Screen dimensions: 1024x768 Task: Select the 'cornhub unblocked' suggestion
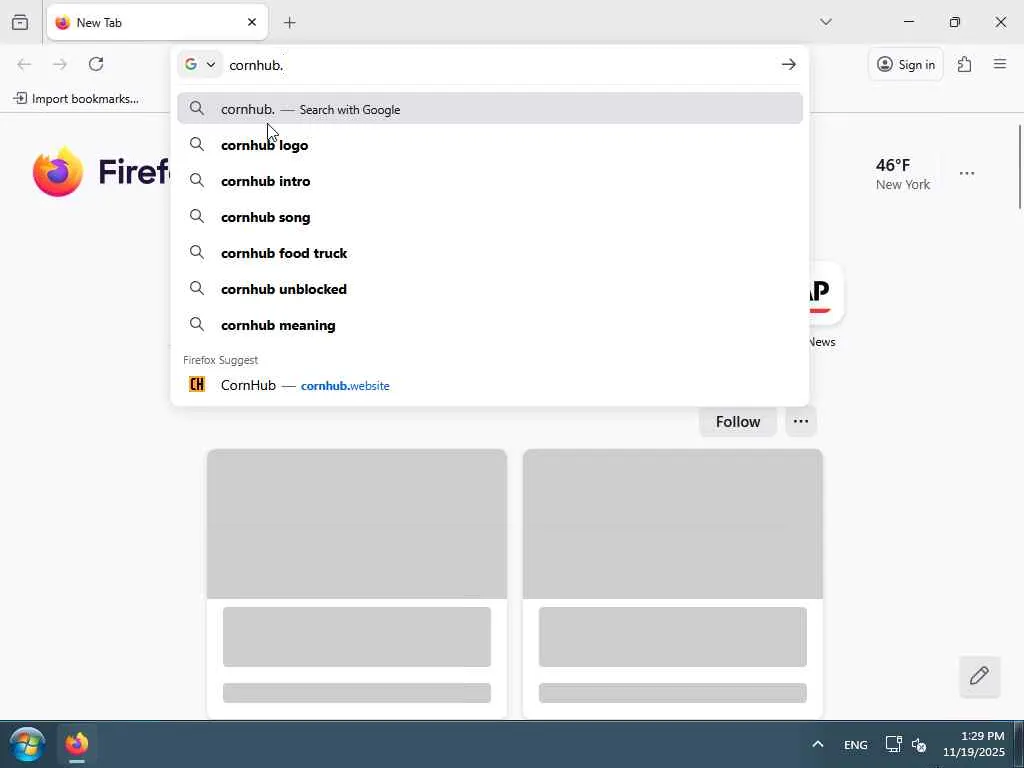(x=490, y=289)
